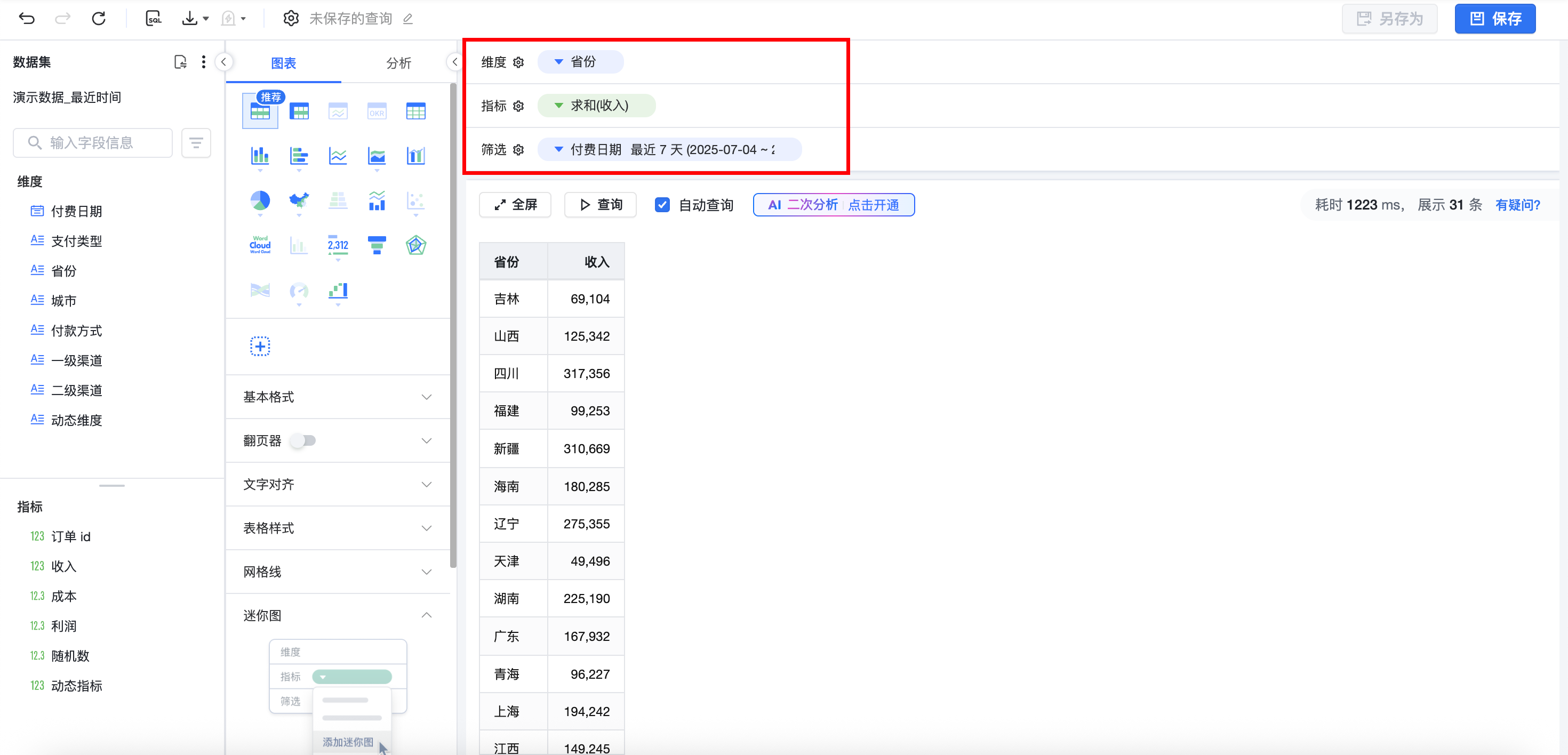Toggle the 自动查询 checkbox

(x=662, y=205)
